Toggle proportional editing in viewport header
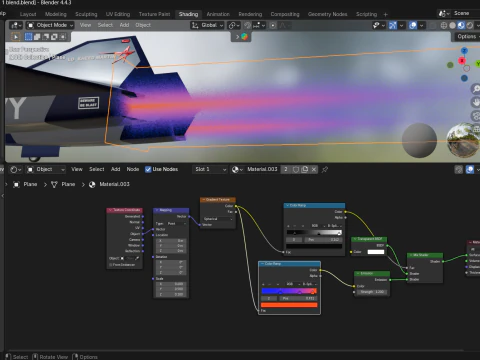This screenshot has width=480, height=360. pyautogui.click(x=273, y=25)
